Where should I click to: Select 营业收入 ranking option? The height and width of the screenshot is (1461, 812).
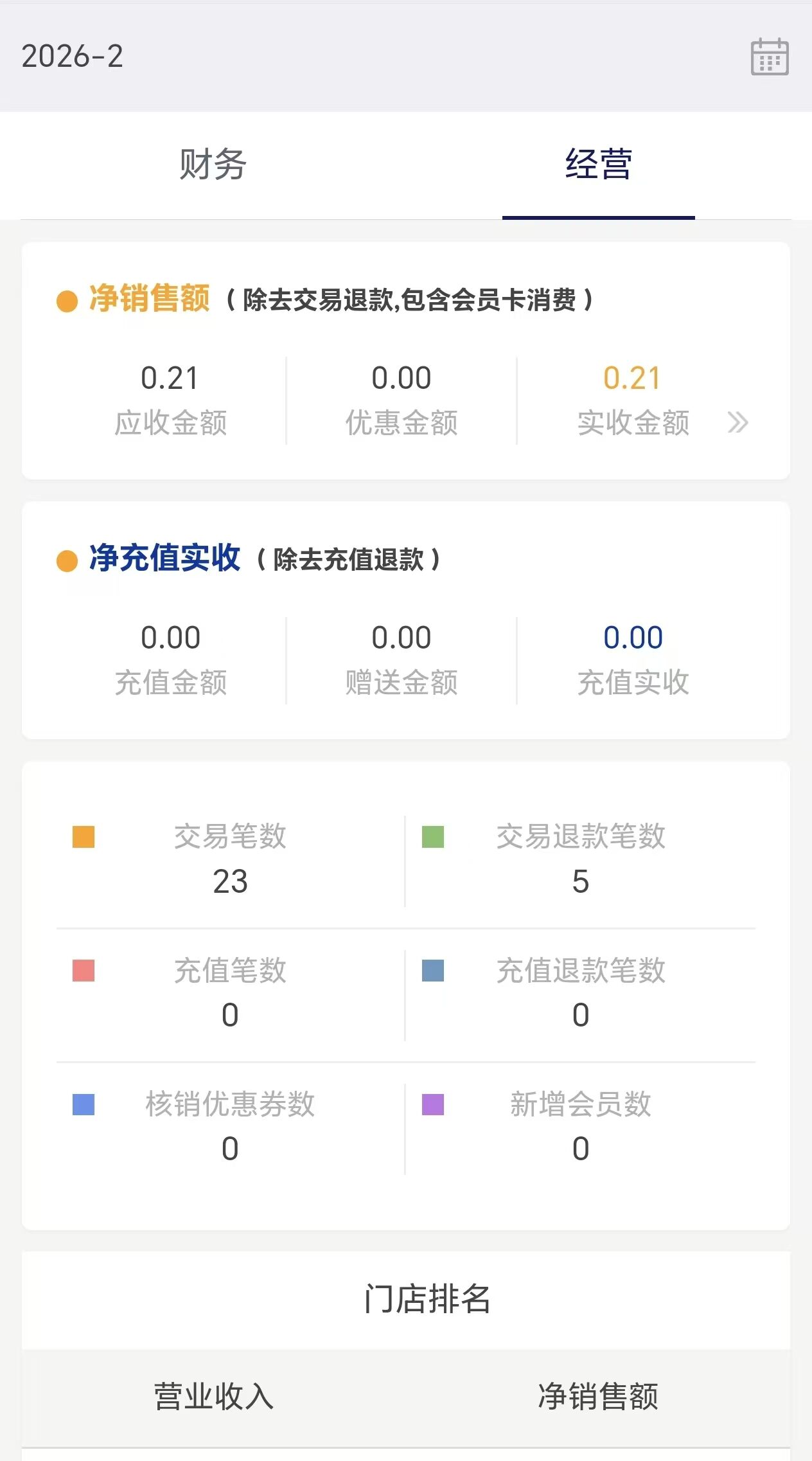pos(214,1397)
